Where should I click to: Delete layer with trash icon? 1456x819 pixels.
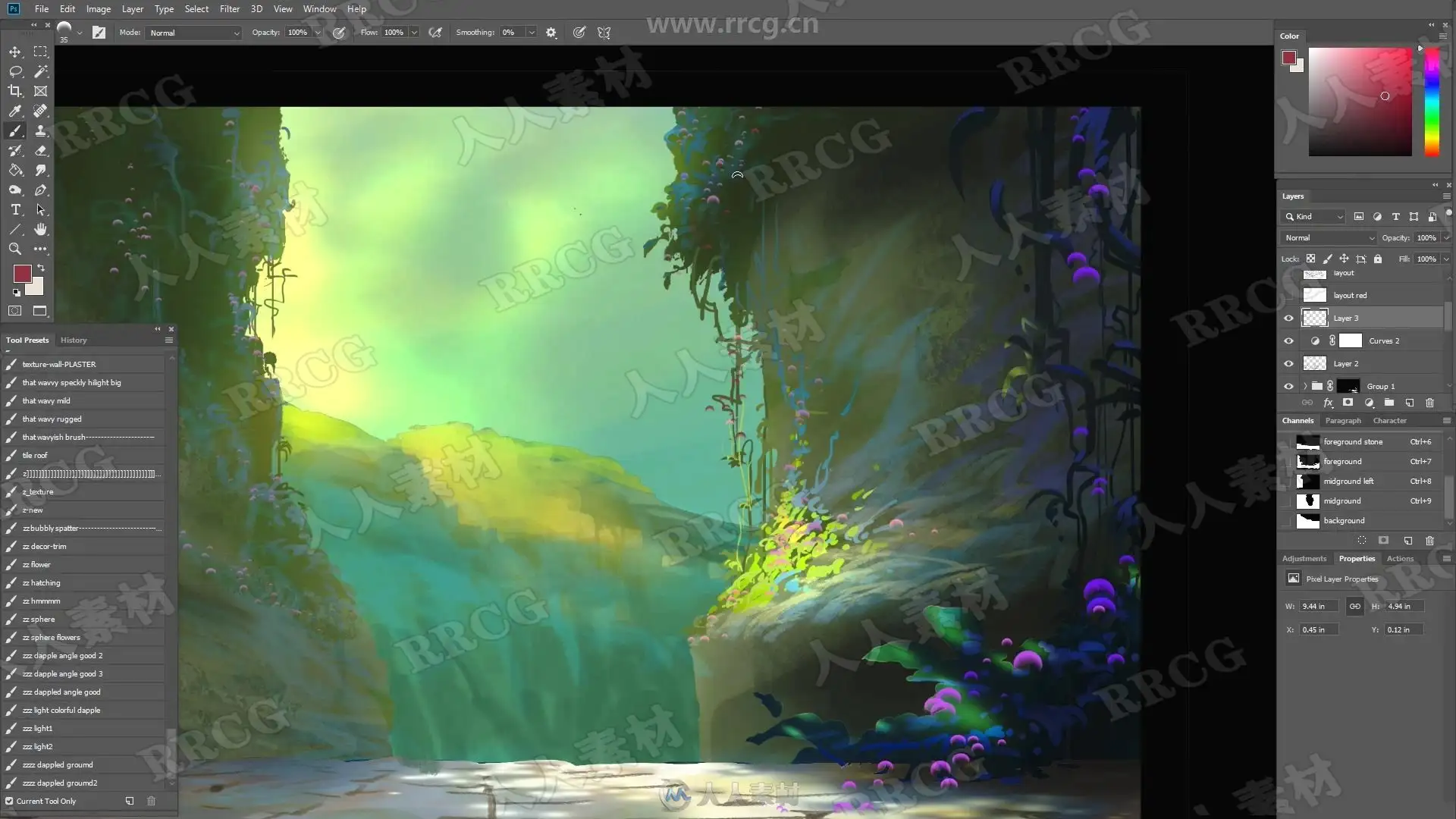pos(1429,403)
